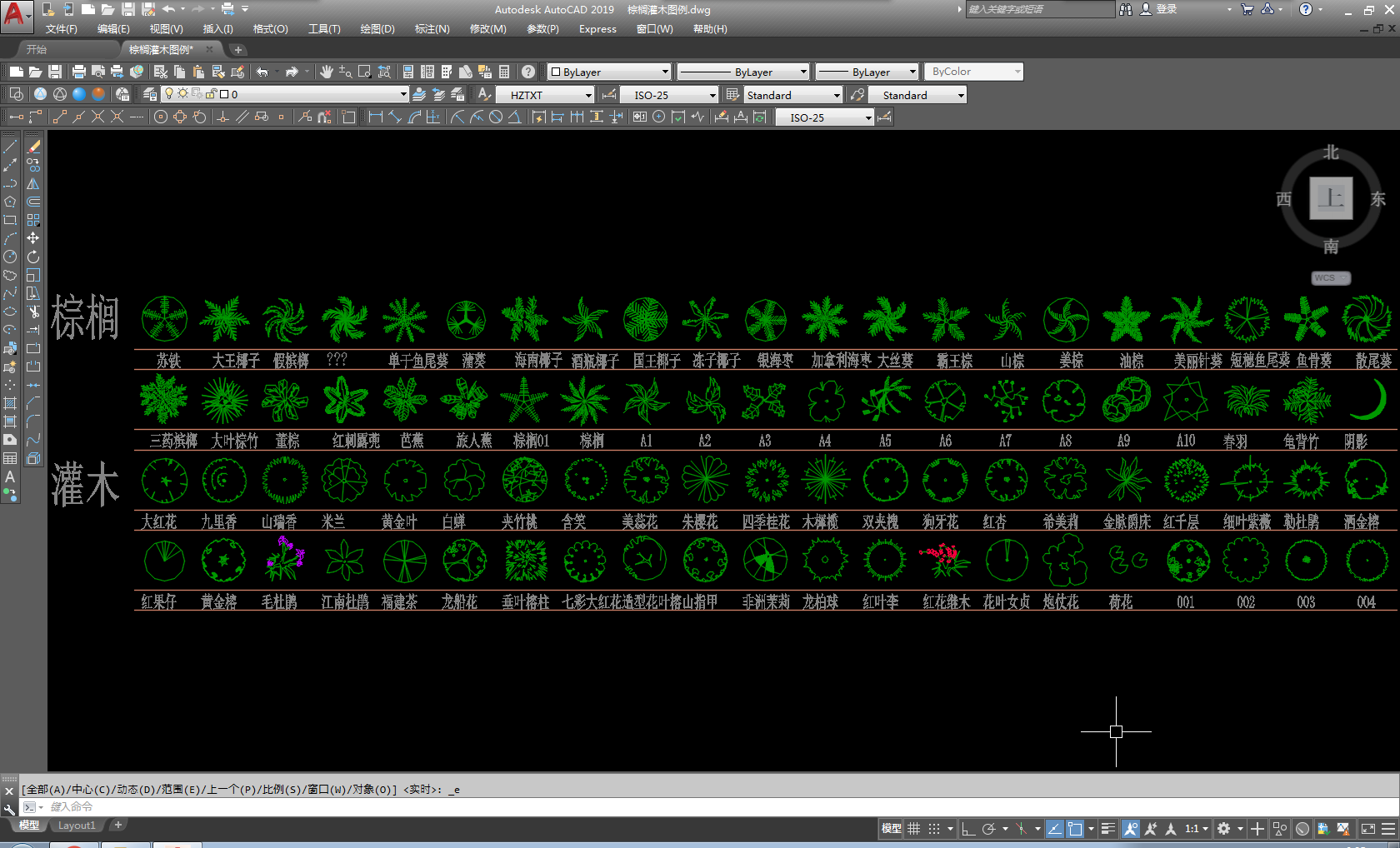Select the Trim scissors tool
This screenshot has height=848, width=1400.
point(33,312)
